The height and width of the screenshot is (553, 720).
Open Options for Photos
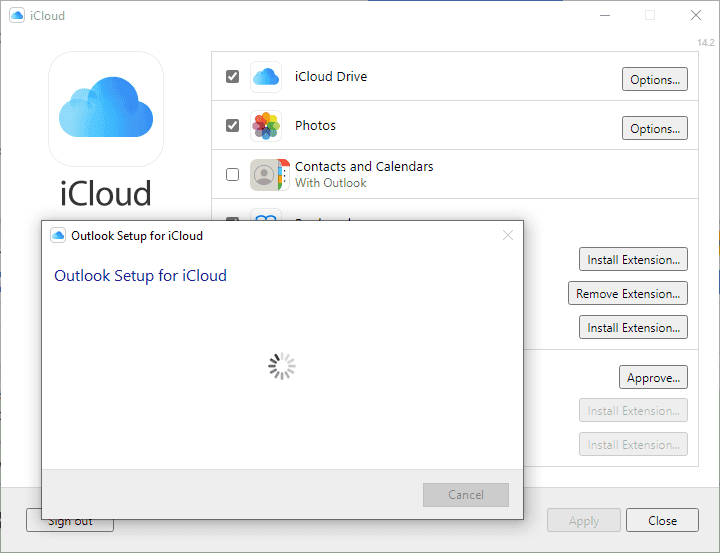[655, 129]
